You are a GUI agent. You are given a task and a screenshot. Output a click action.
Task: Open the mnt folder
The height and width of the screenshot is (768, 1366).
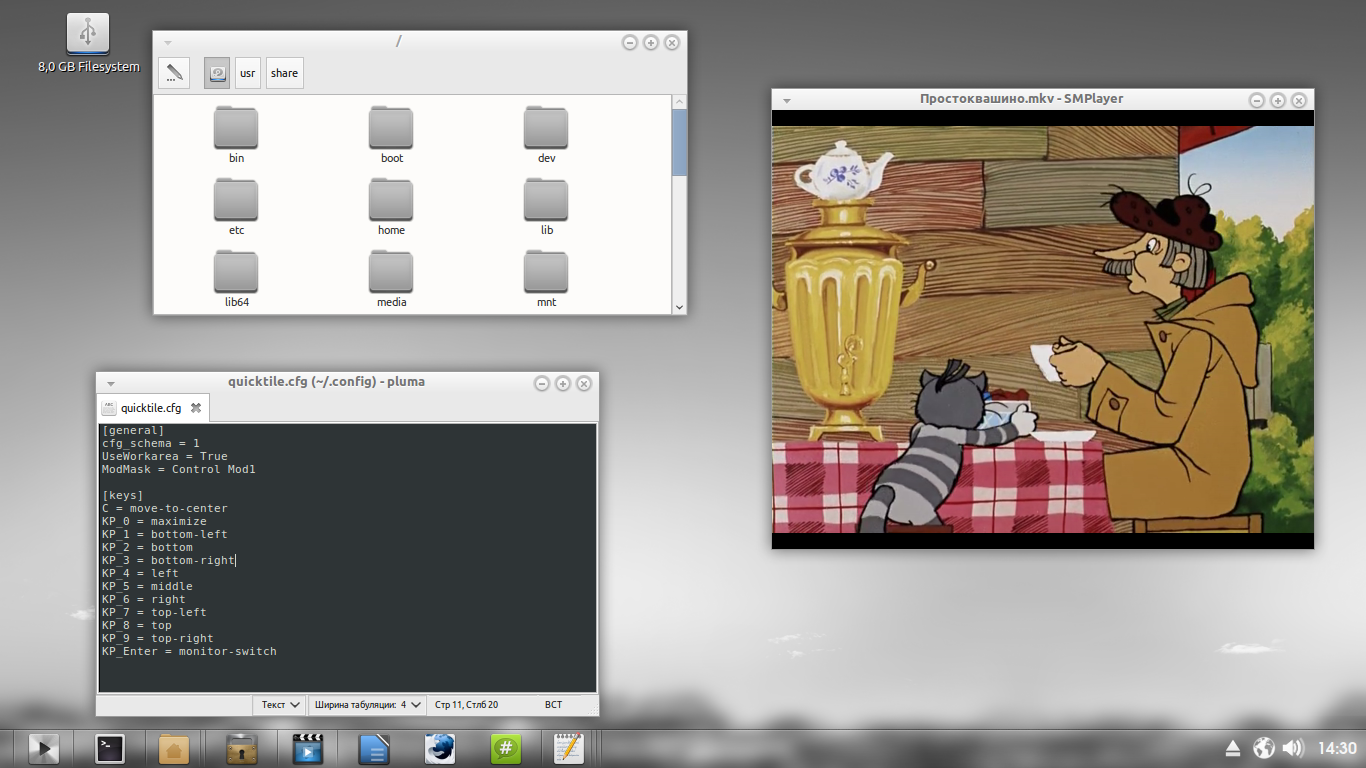[x=546, y=279]
